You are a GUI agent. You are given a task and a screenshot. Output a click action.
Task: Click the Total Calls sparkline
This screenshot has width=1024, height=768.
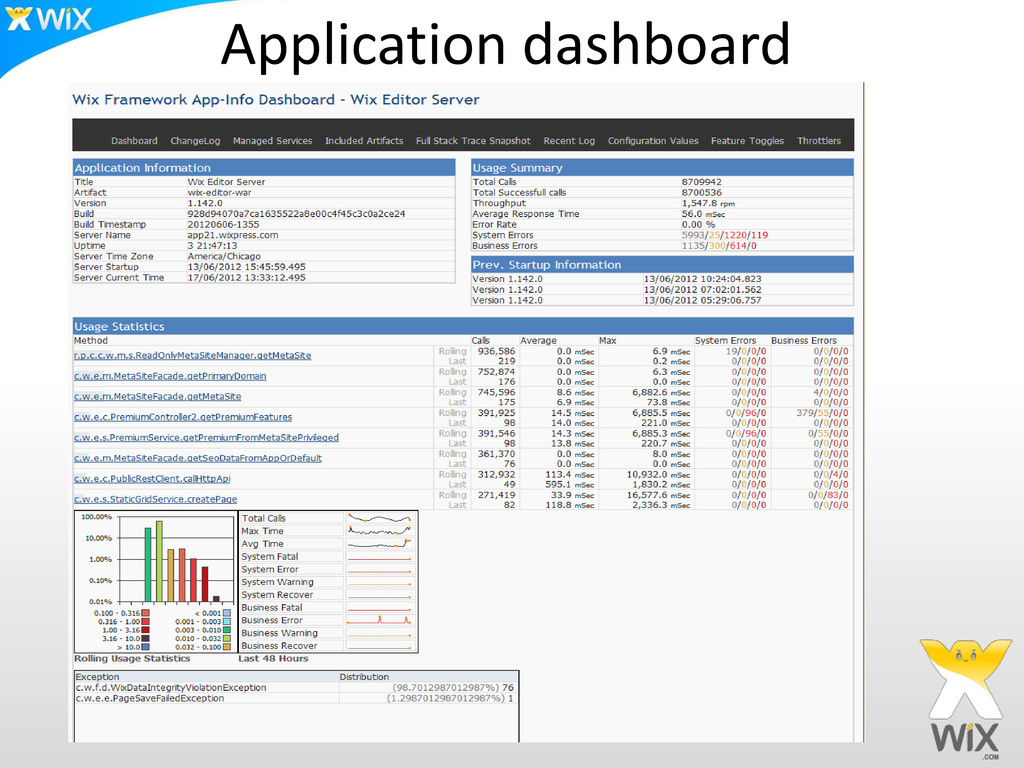point(380,519)
